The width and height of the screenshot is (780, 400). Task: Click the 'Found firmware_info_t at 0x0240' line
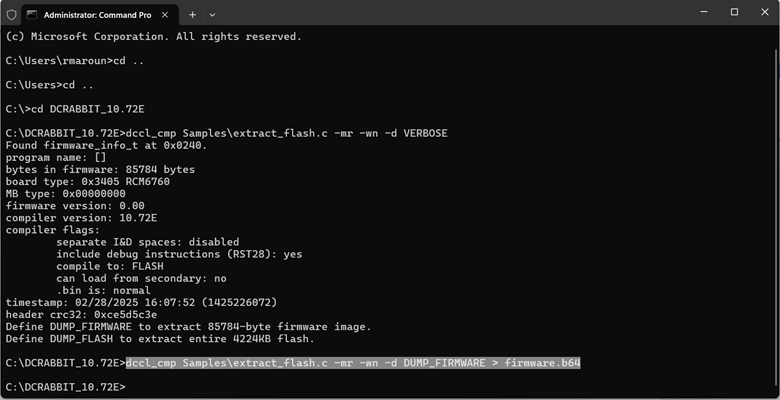pos(106,145)
